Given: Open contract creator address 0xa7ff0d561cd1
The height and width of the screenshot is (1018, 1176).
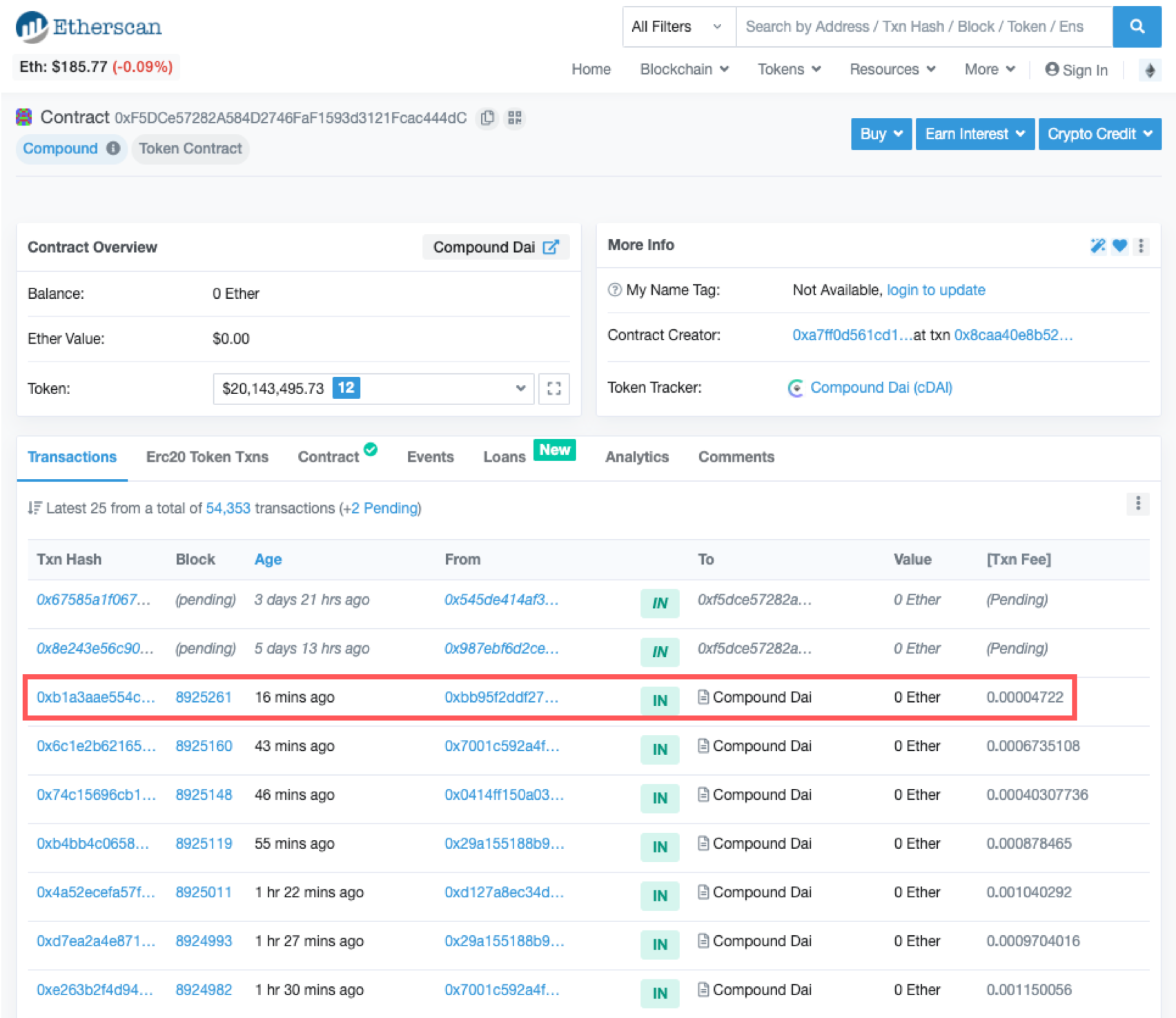Looking at the screenshot, I should pos(852,335).
